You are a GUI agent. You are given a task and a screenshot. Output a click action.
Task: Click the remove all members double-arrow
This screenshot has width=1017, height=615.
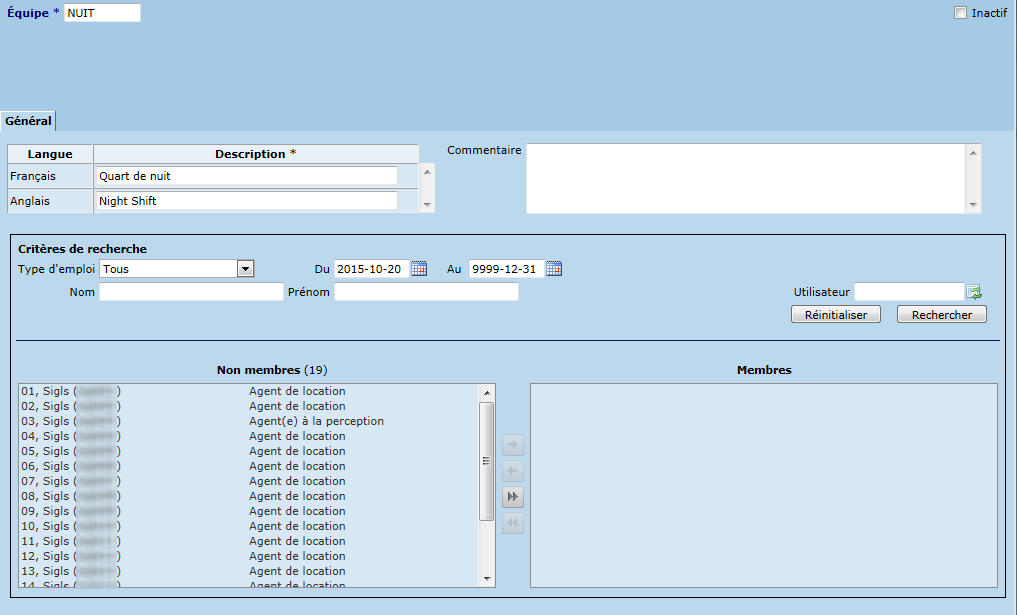pyautogui.click(x=513, y=523)
